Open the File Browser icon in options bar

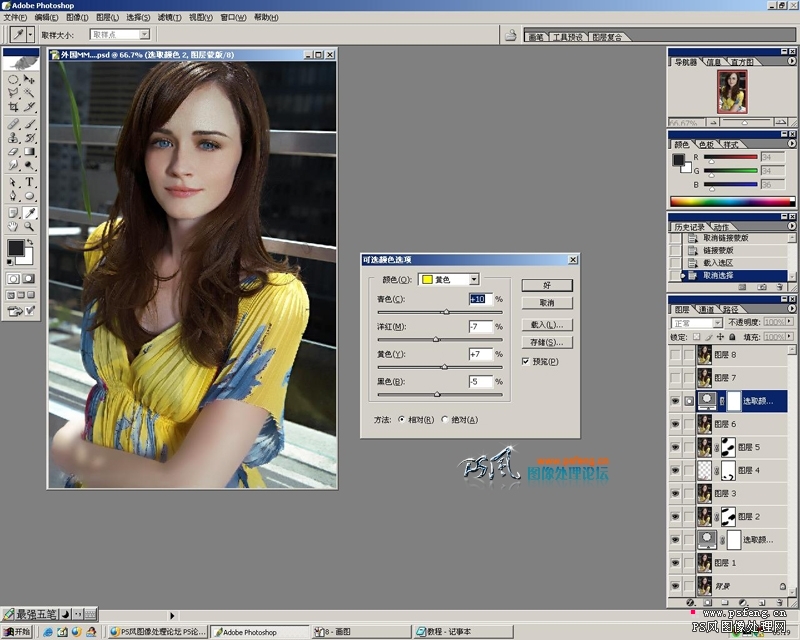click(511, 35)
